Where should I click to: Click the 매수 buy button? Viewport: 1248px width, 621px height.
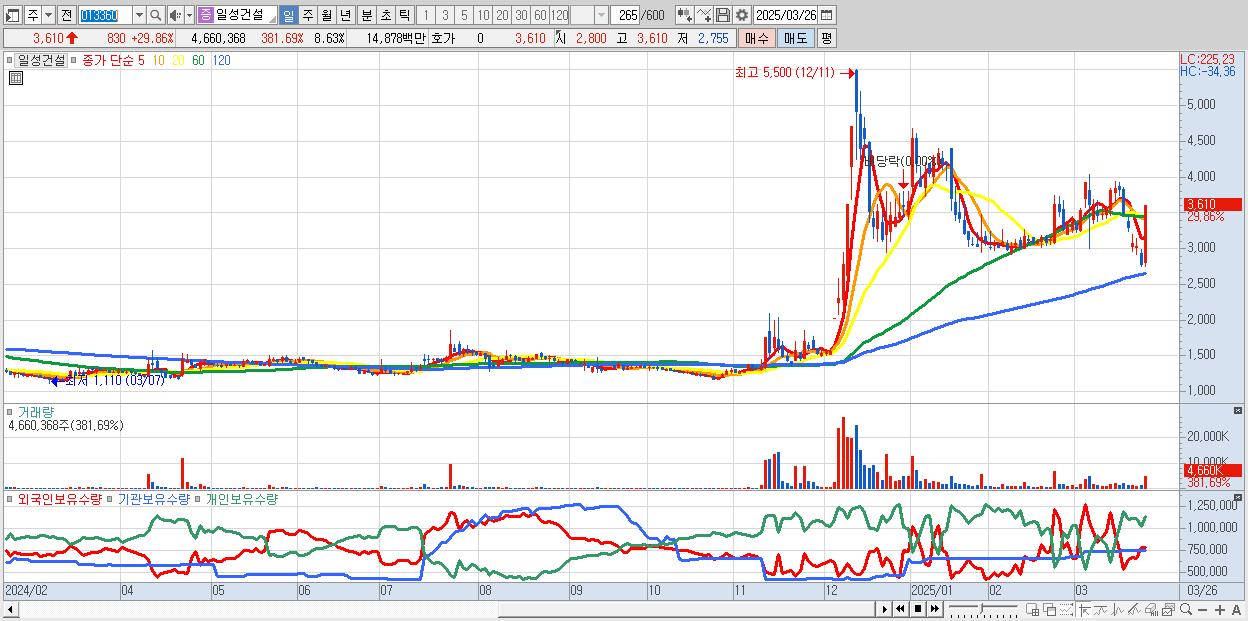[756, 38]
